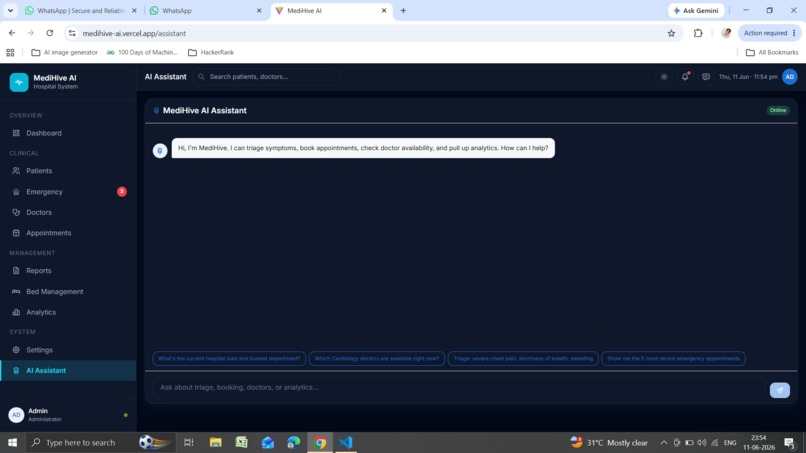
Task: Open the Windows notification center icon
Action: pyautogui.click(x=790, y=443)
